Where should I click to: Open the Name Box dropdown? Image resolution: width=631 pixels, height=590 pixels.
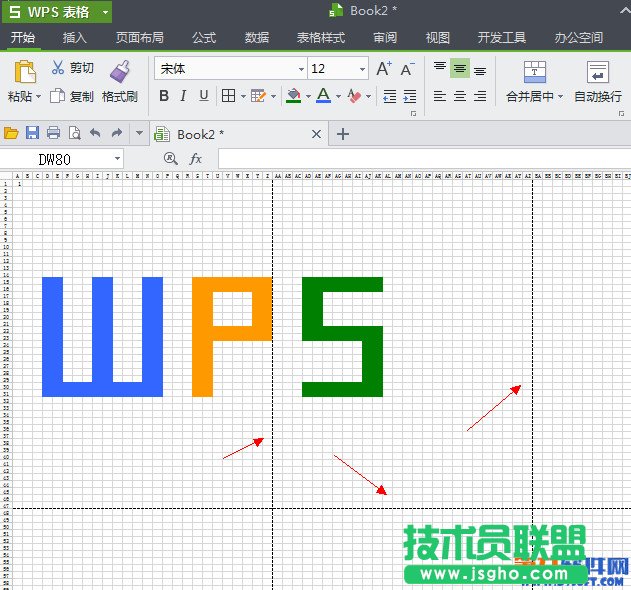(117, 159)
